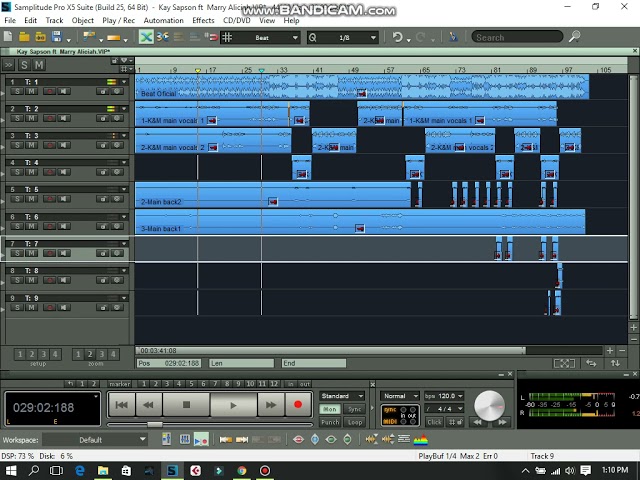
Task: Open the File menu
Action: pyautogui.click(x=10, y=20)
